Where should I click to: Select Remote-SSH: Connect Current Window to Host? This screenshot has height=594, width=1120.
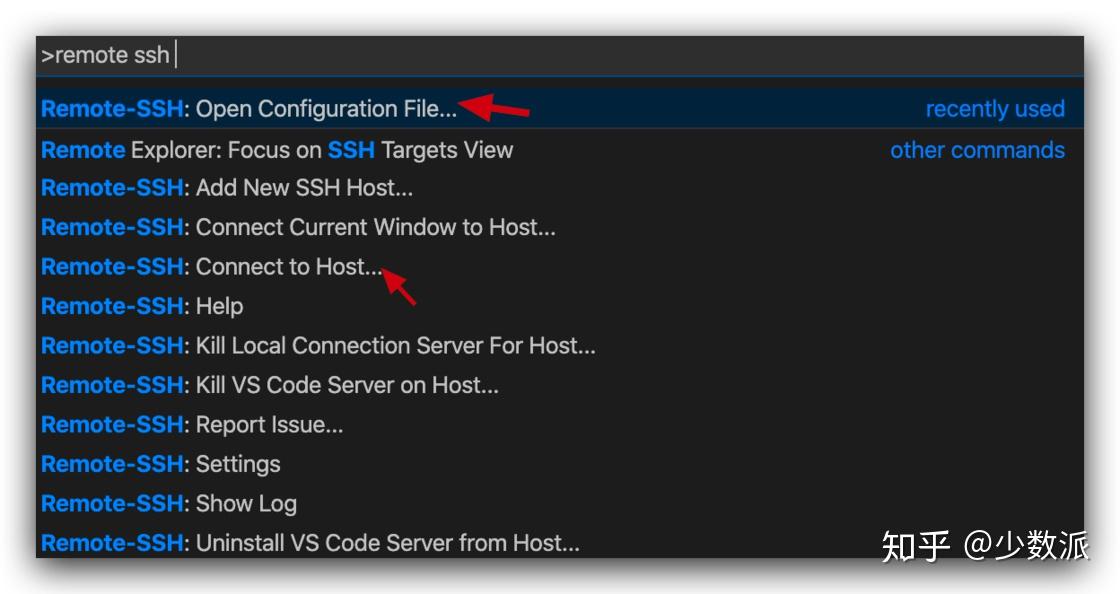point(560,227)
